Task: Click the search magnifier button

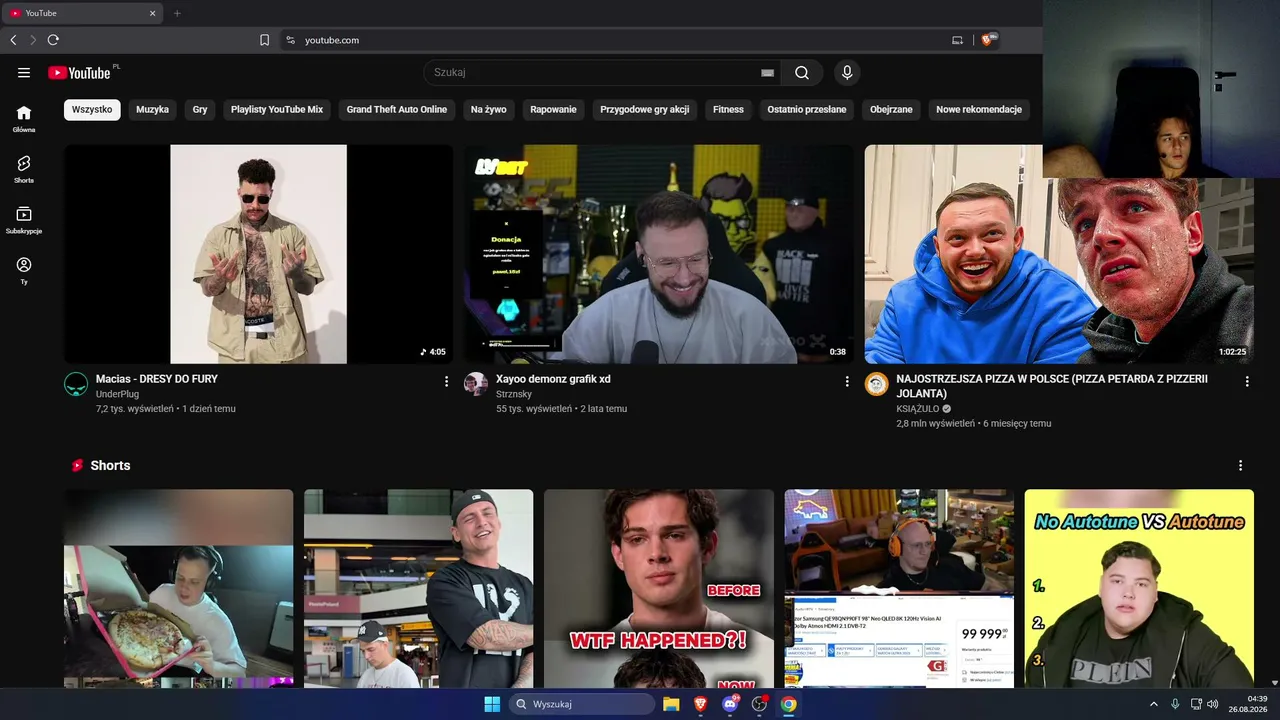Action: (x=802, y=72)
